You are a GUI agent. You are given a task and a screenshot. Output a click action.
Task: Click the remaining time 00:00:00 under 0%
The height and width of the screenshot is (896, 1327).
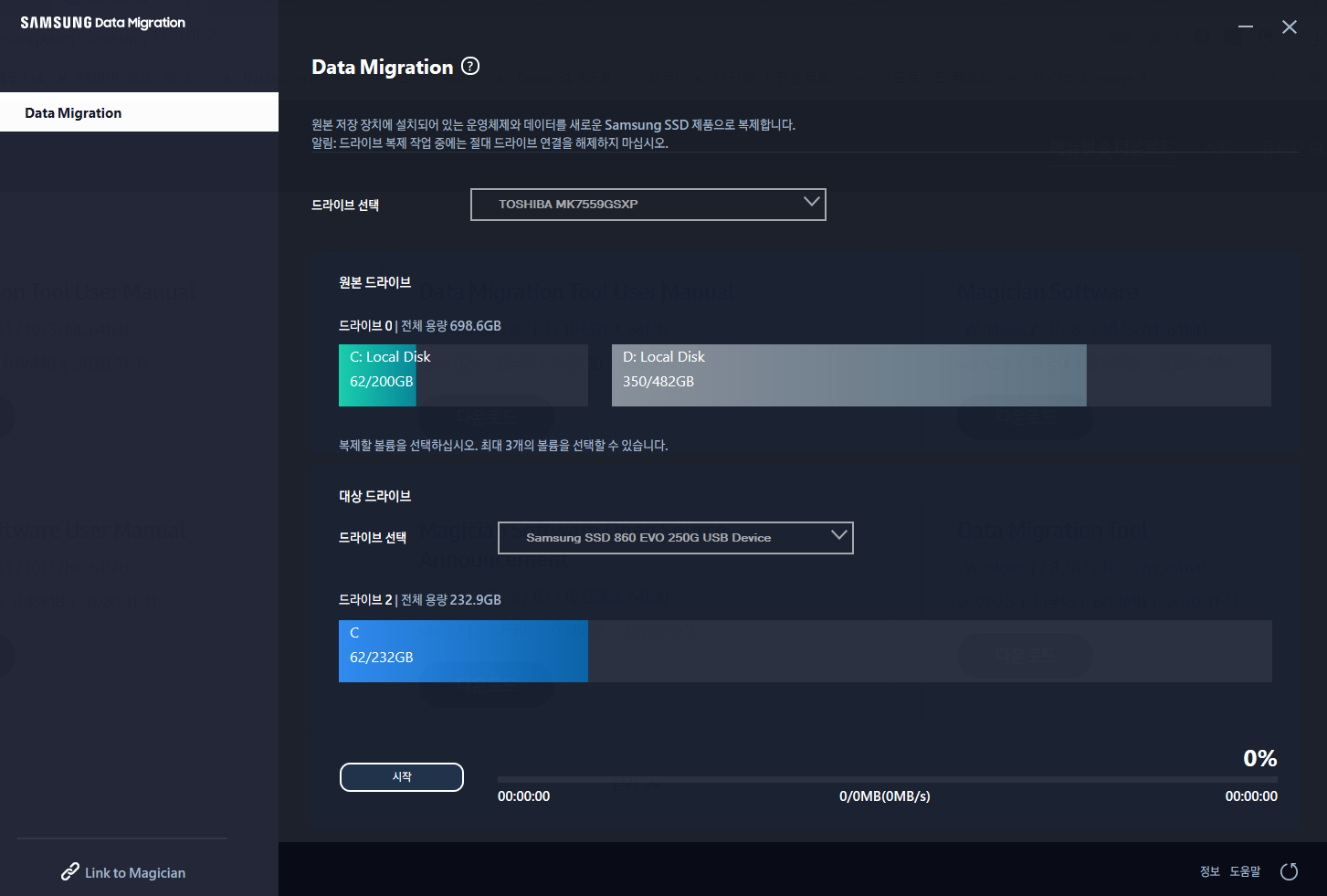(x=1251, y=796)
